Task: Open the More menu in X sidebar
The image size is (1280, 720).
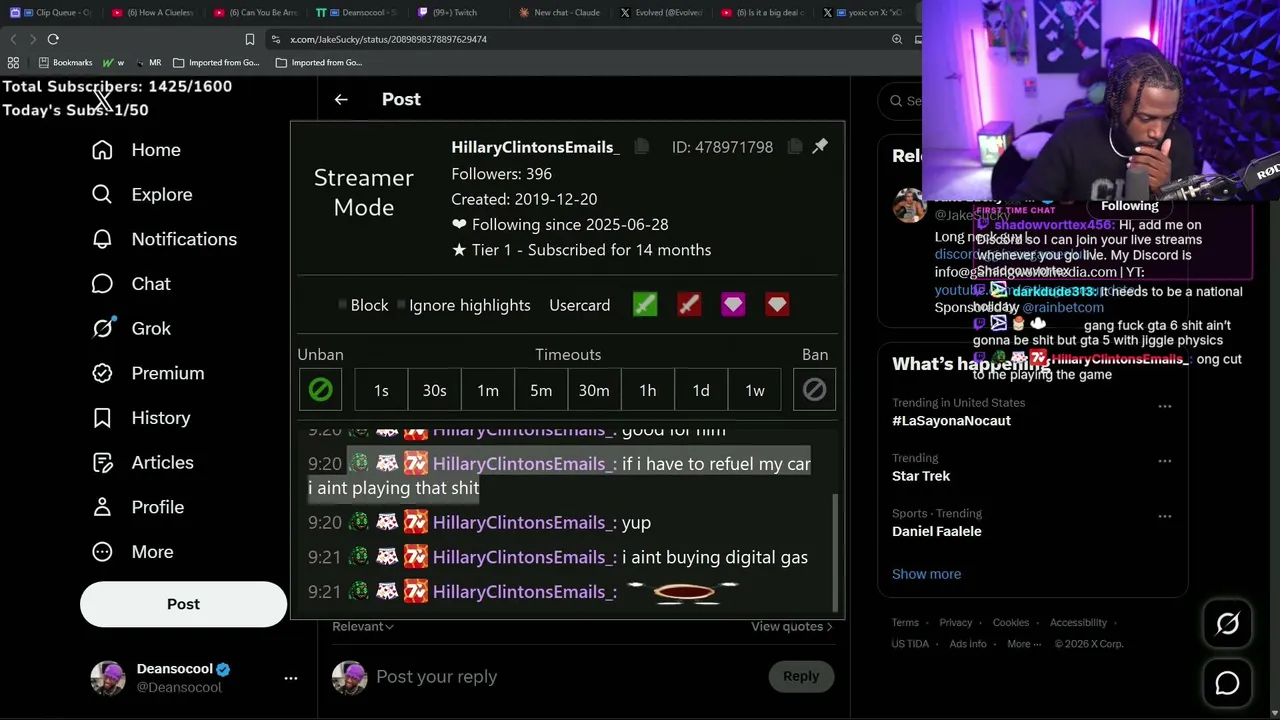Action: pos(132,552)
